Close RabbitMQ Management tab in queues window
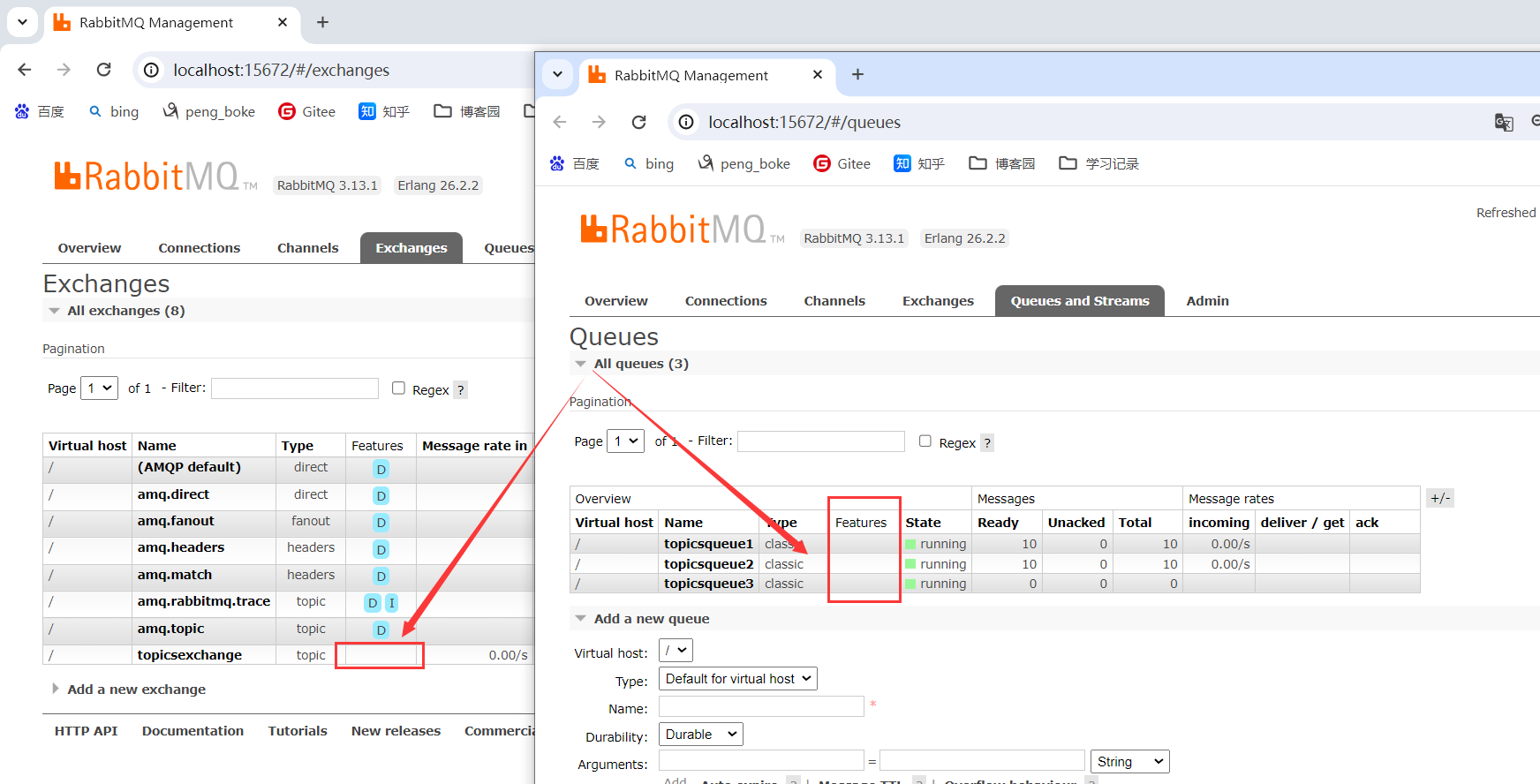 click(818, 74)
